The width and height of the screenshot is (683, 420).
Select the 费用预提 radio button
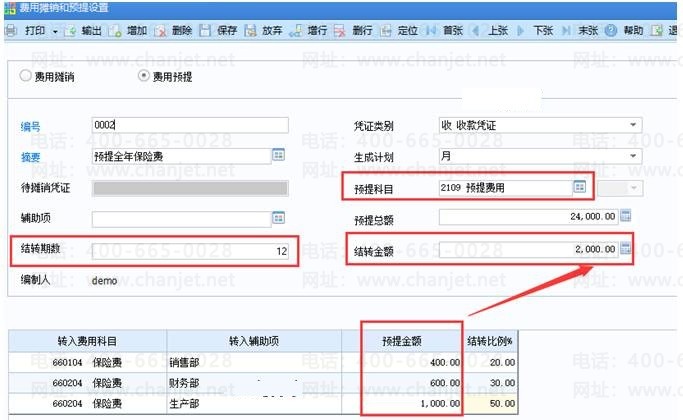click(x=143, y=76)
